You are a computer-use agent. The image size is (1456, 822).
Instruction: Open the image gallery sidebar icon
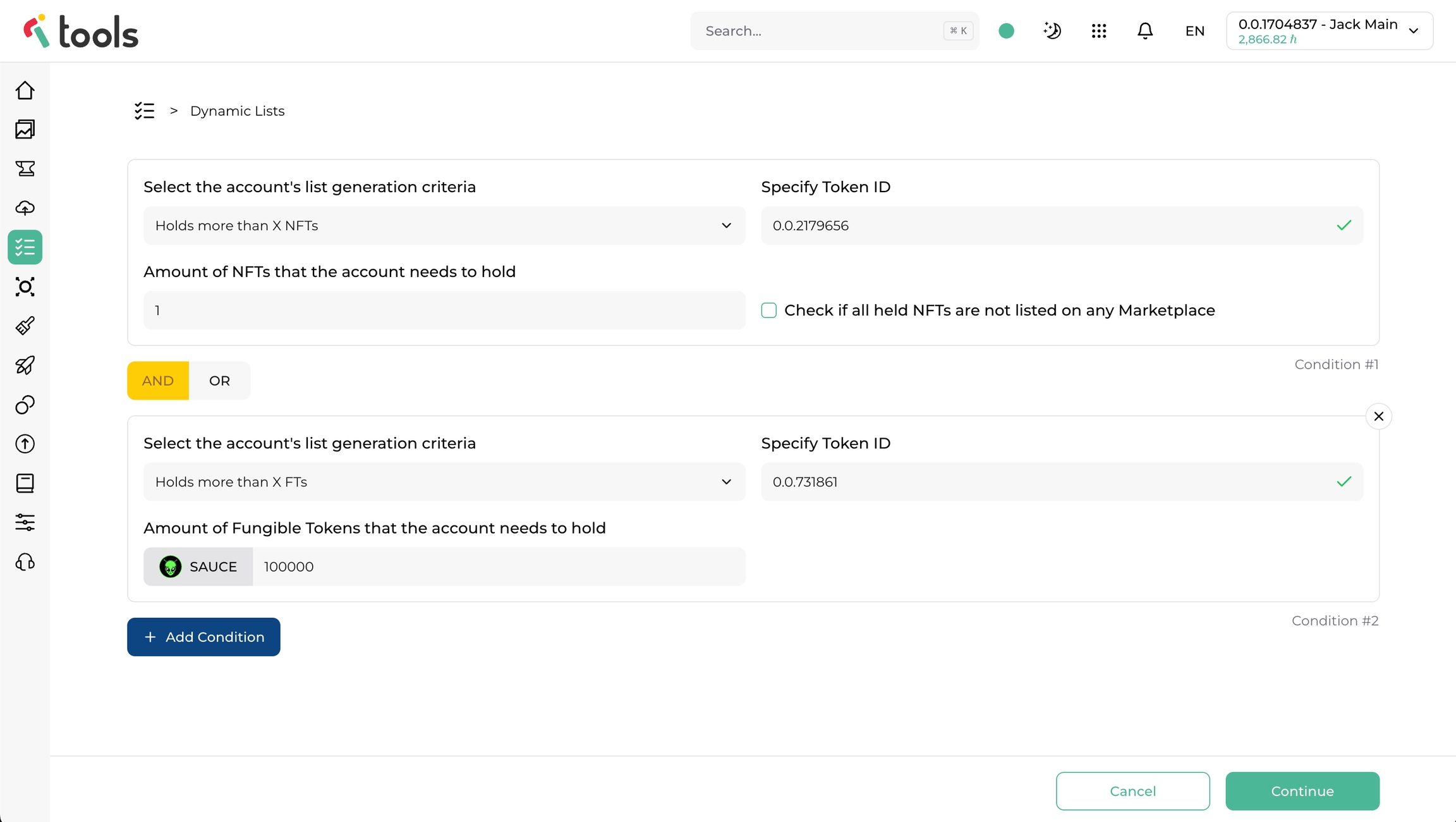tap(25, 130)
